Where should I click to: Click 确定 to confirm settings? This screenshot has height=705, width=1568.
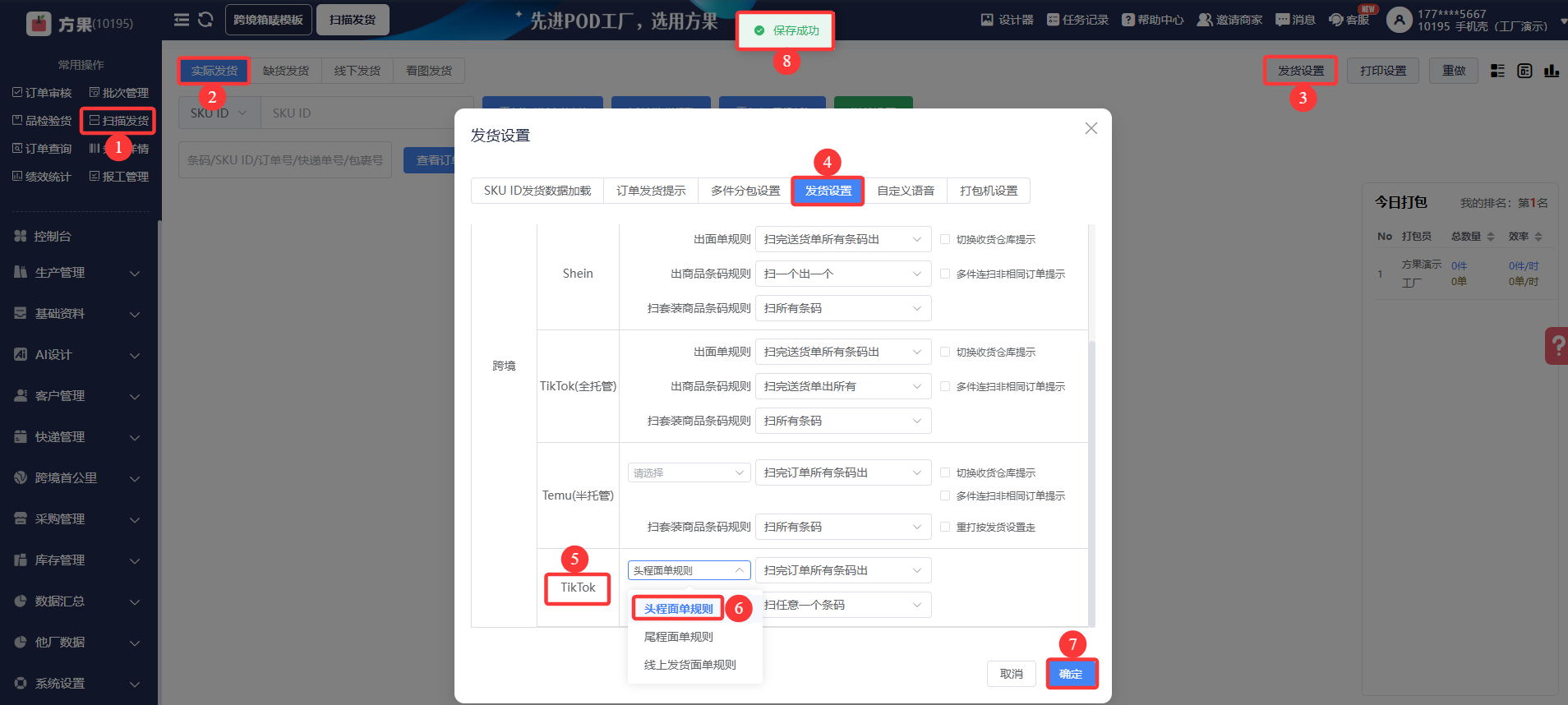pos(1071,674)
